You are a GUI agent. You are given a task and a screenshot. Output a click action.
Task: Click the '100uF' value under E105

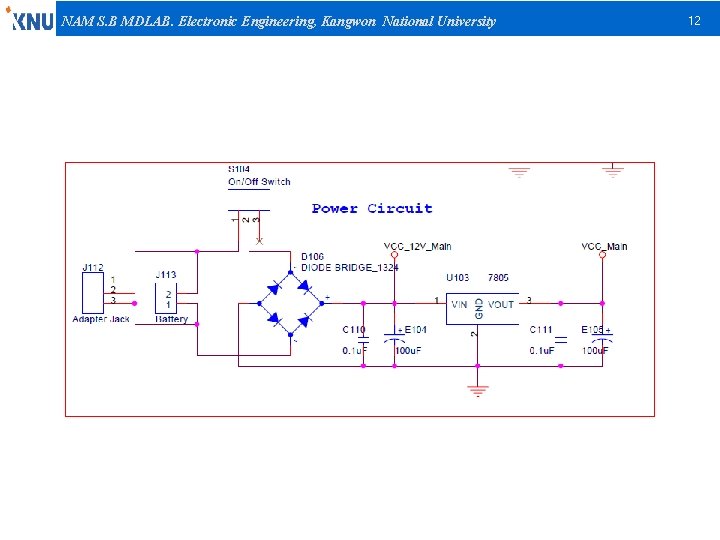click(596, 350)
